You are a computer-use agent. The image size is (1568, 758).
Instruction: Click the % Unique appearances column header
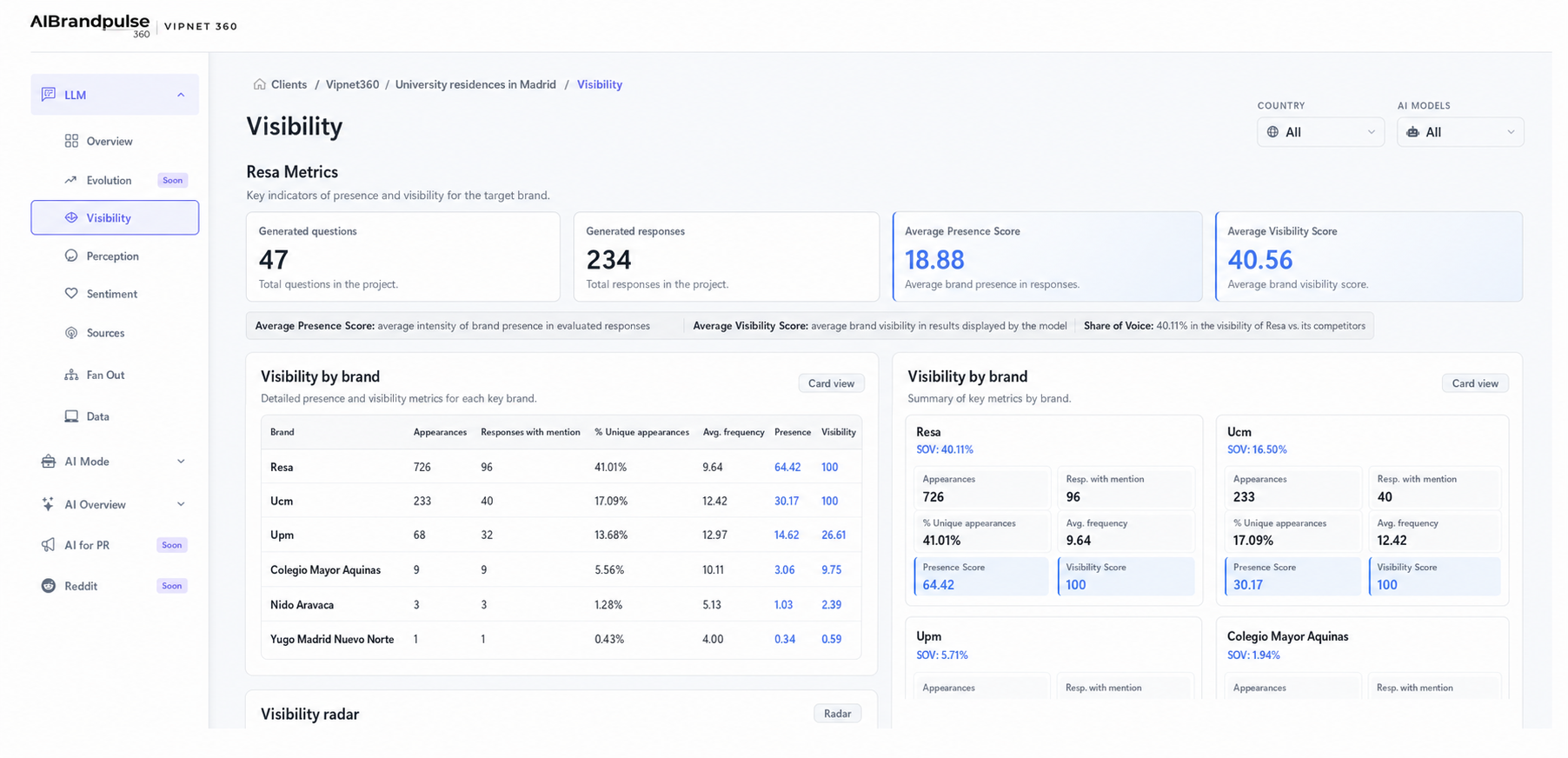pos(641,432)
